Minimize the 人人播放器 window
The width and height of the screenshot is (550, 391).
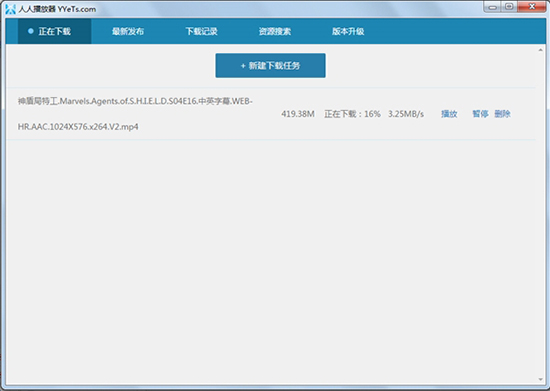pyautogui.click(x=493, y=7)
